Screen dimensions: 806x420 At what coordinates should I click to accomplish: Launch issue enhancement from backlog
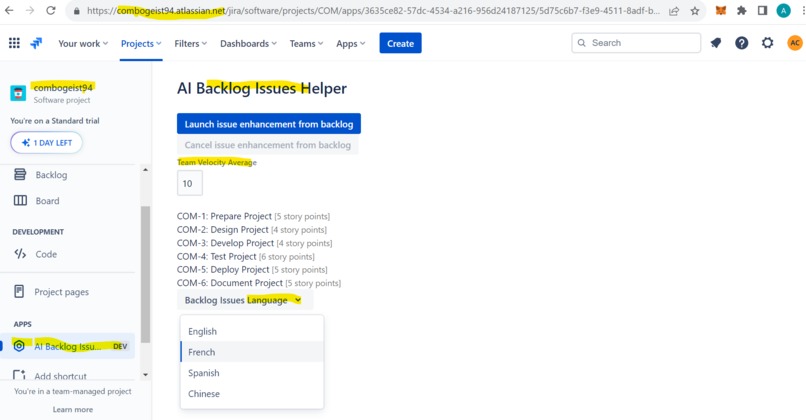(x=269, y=124)
